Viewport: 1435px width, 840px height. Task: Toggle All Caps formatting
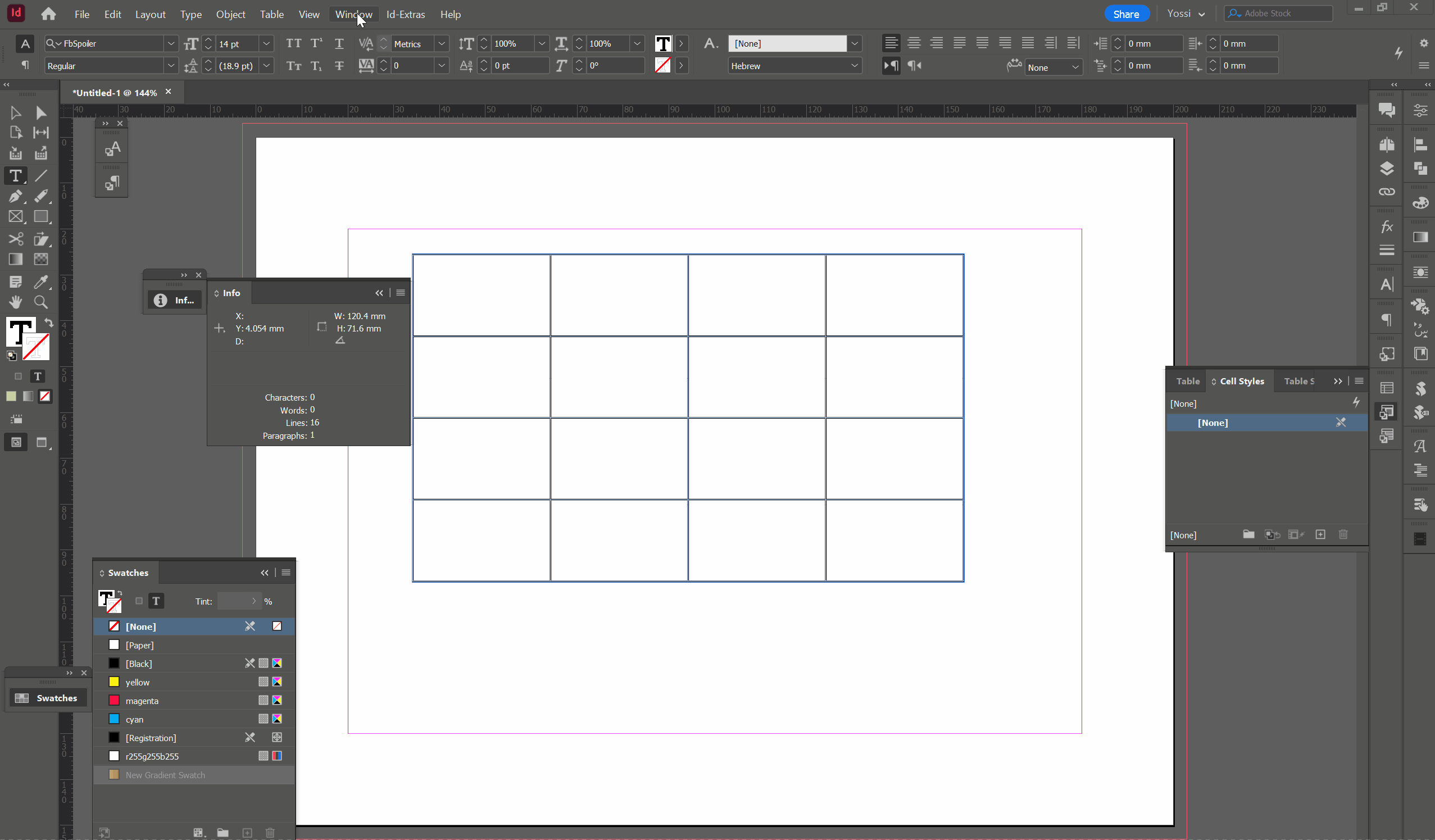293,43
